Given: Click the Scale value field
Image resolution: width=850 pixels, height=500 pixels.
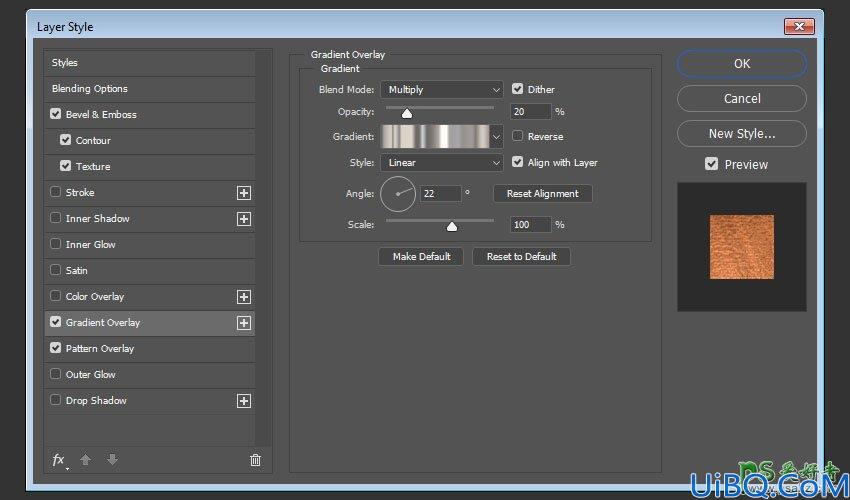Looking at the screenshot, I should [530, 225].
